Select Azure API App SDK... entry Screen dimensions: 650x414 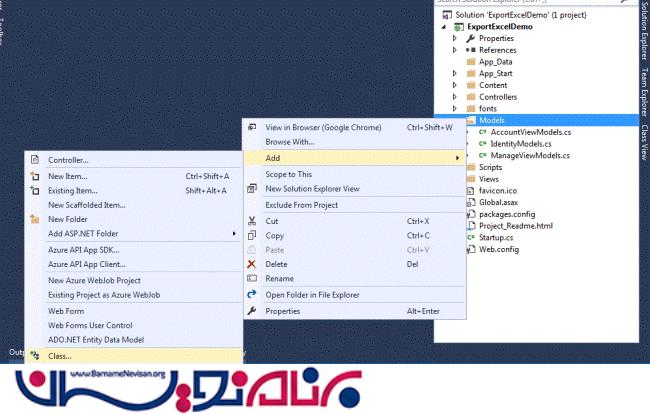coord(133,250)
